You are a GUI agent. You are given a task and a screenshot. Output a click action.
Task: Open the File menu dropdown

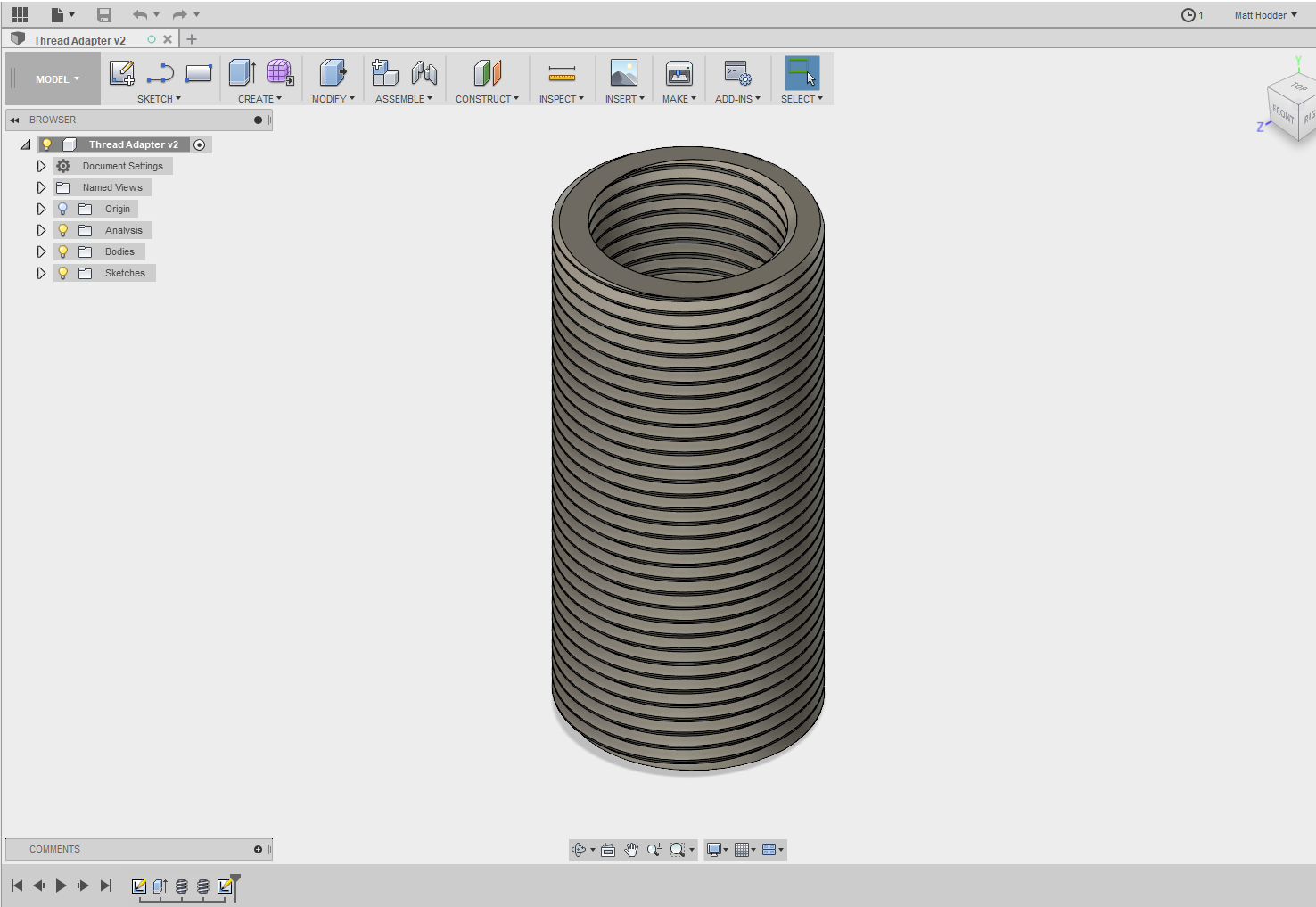pos(62,14)
